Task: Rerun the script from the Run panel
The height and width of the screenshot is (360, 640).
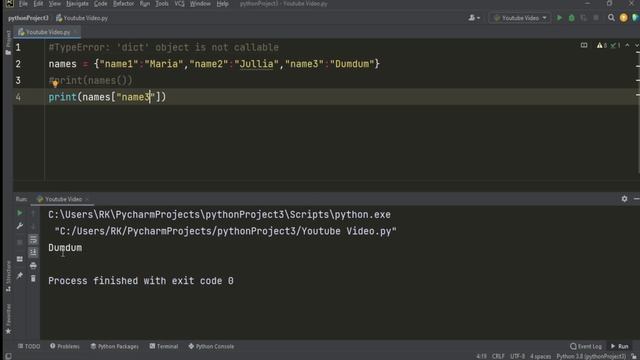Action: pyautogui.click(x=20, y=213)
